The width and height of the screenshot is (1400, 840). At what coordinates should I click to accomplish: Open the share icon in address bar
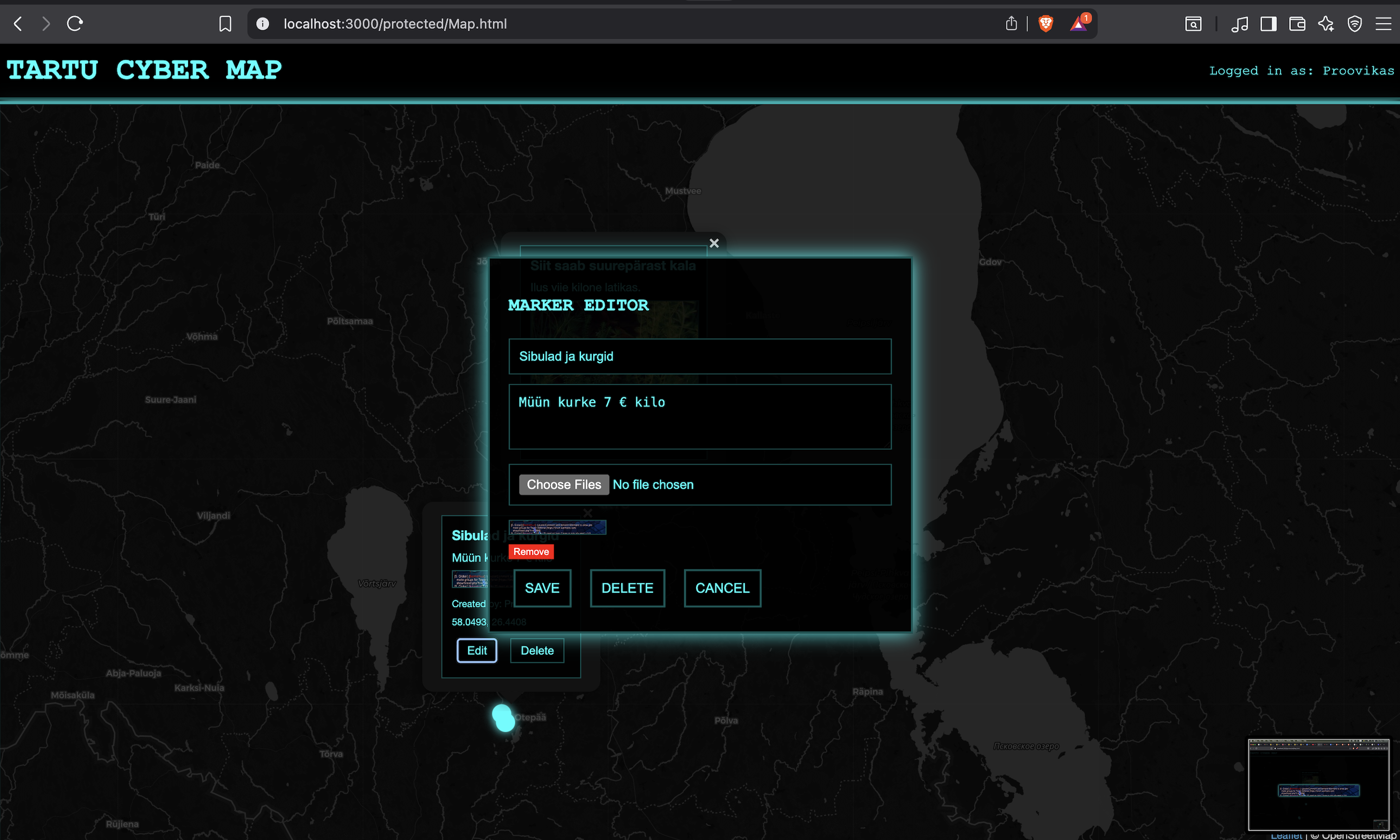(1011, 23)
